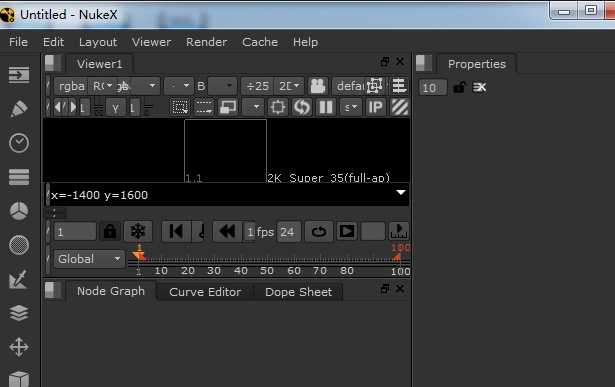Screen dimensions: 615x387
Task: Open the Draw nodes menu (pencil icon)
Action: pyautogui.click(x=19, y=109)
